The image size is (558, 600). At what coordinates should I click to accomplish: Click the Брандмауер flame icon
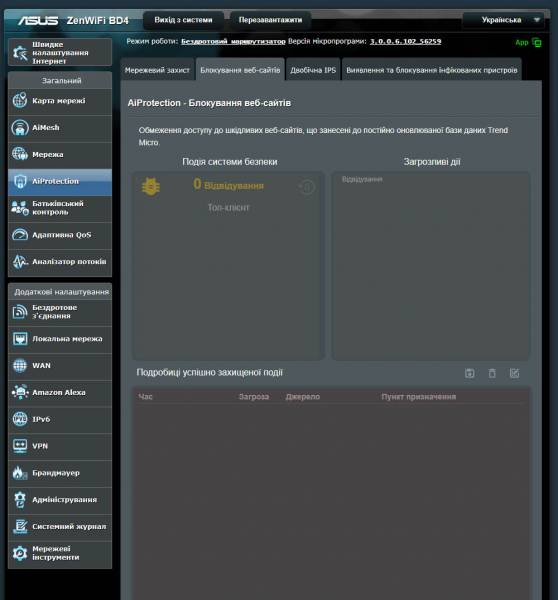20,473
